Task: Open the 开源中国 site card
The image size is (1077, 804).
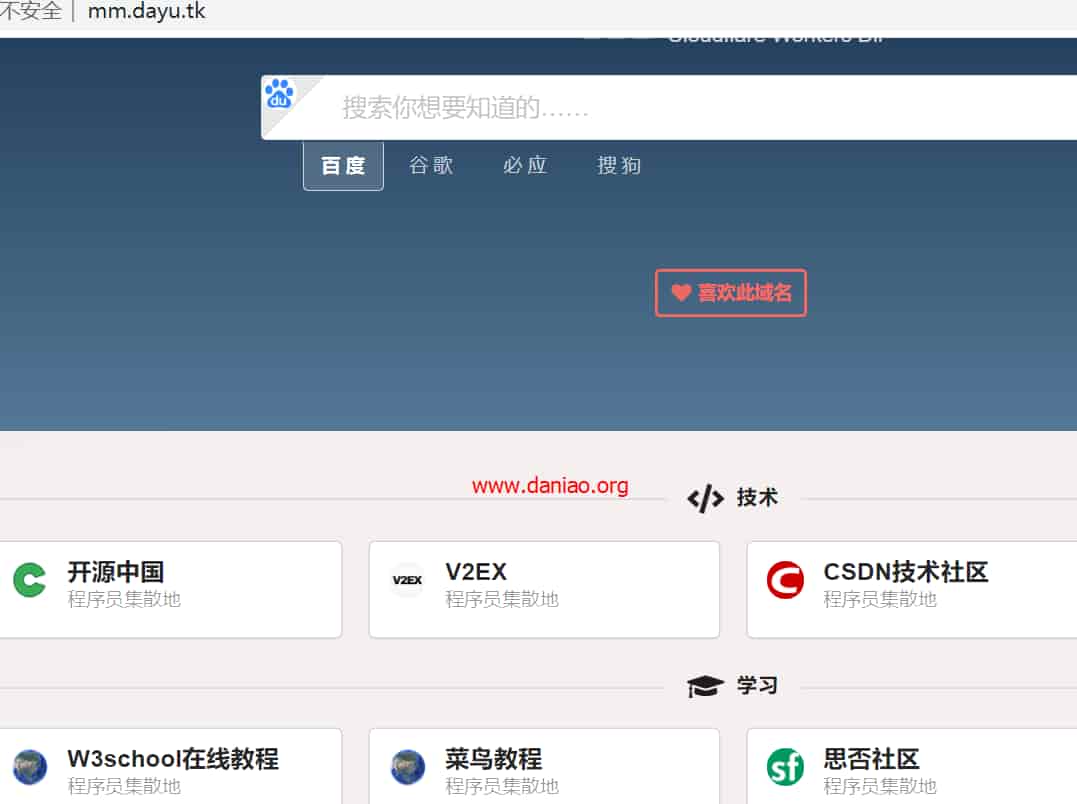Action: (x=170, y=590)
